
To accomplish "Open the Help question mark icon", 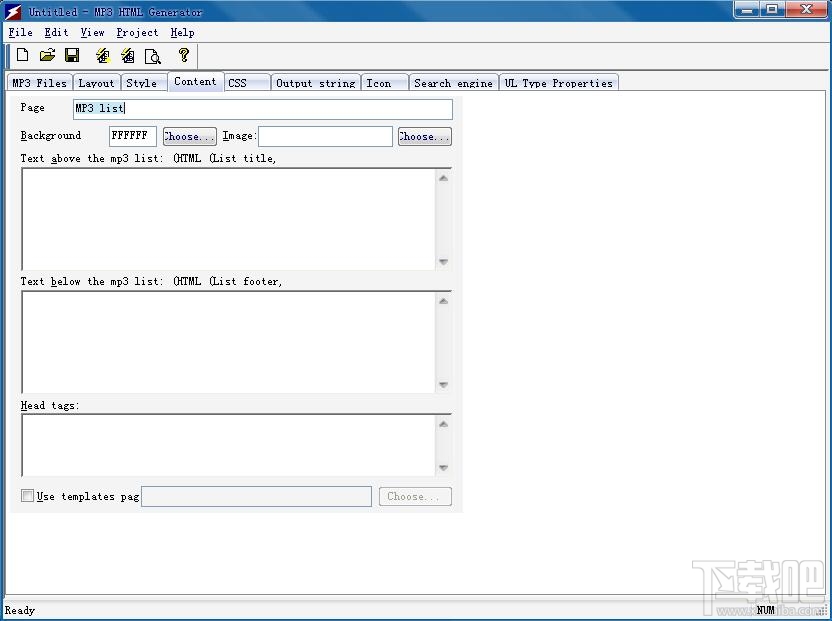I will [185, 56].
